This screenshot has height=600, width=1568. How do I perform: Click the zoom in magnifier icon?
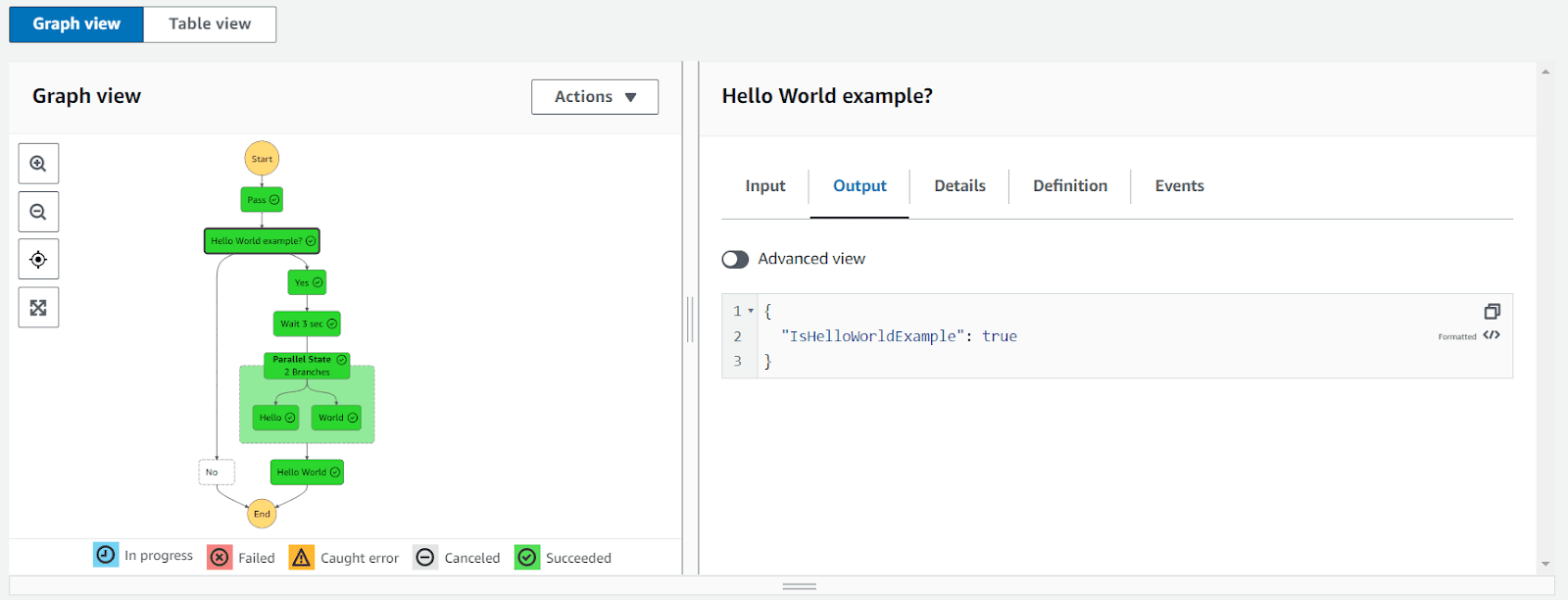[x=38, y=164]
